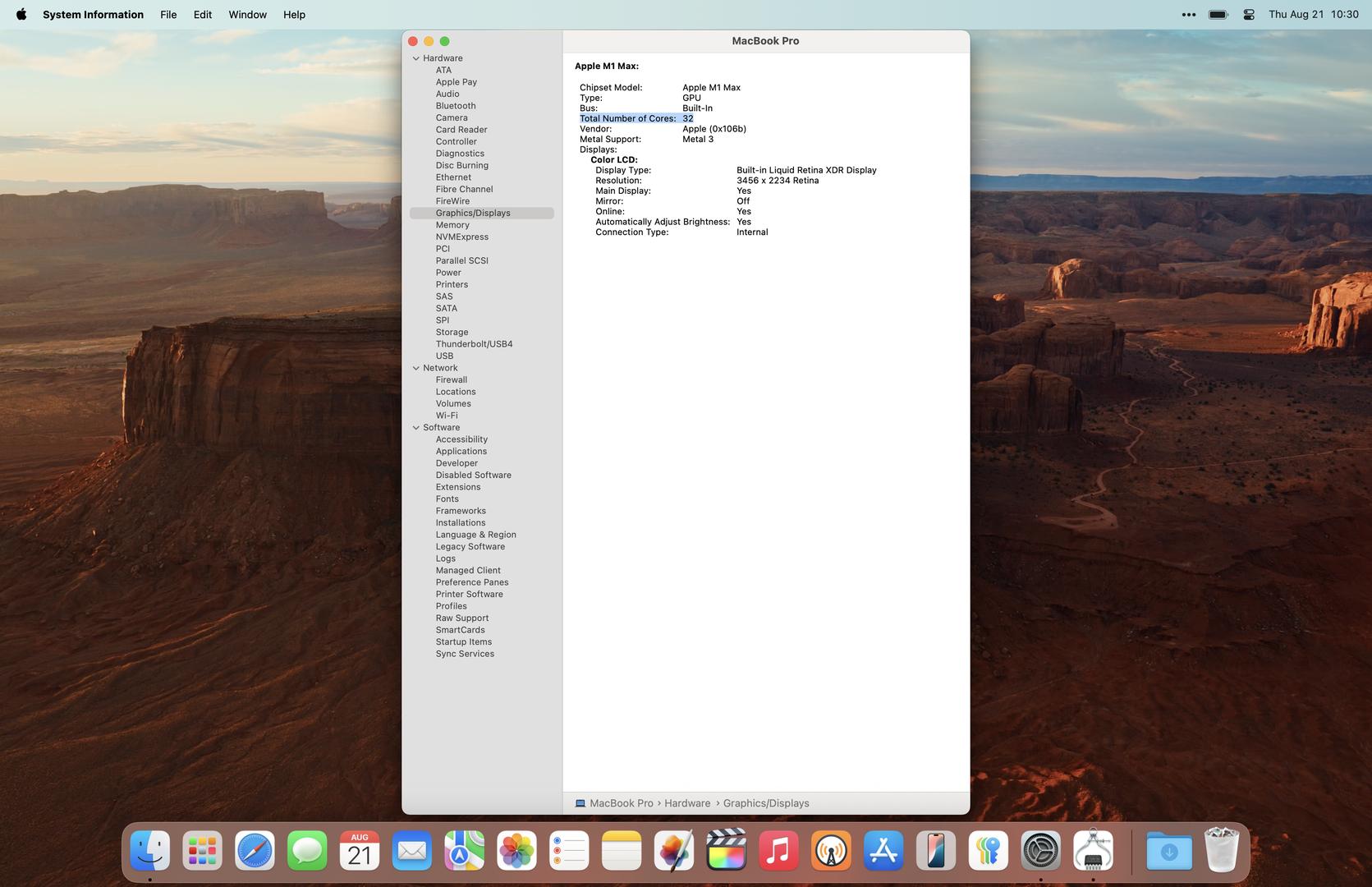The image size is (1372, 887).
Task: Launch Final Cut Pro from the dock
Action: coord(727,851)
